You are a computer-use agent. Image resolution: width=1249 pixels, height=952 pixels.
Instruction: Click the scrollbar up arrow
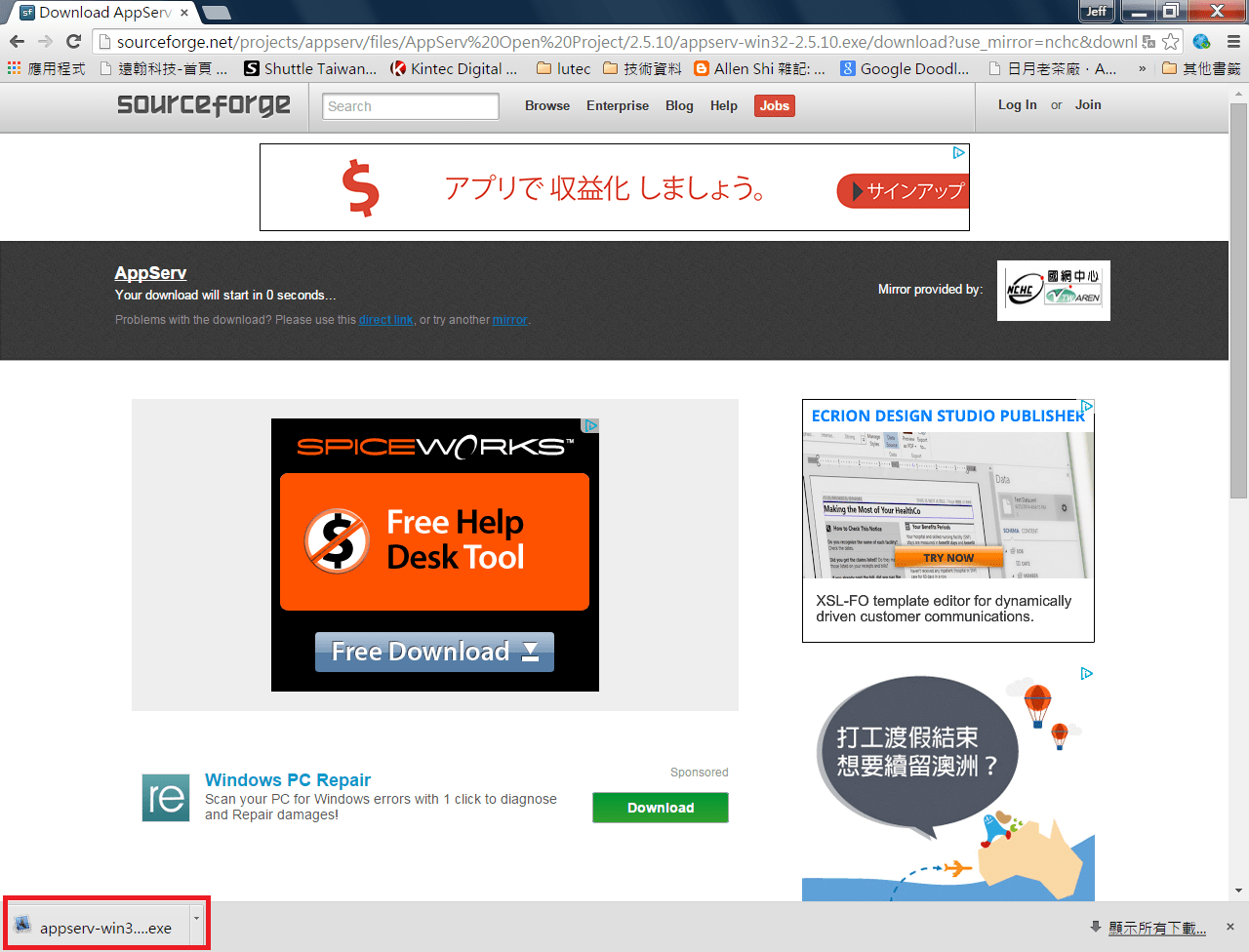click(1238, 93)
